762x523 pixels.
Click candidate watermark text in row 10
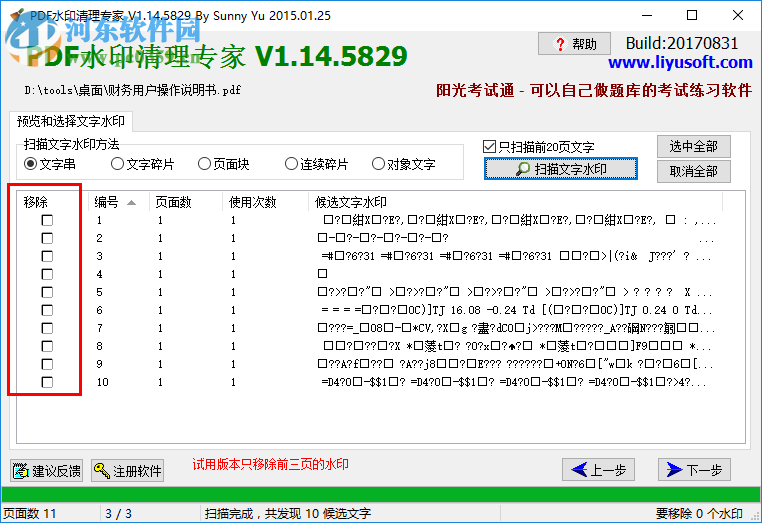[514, 382]
